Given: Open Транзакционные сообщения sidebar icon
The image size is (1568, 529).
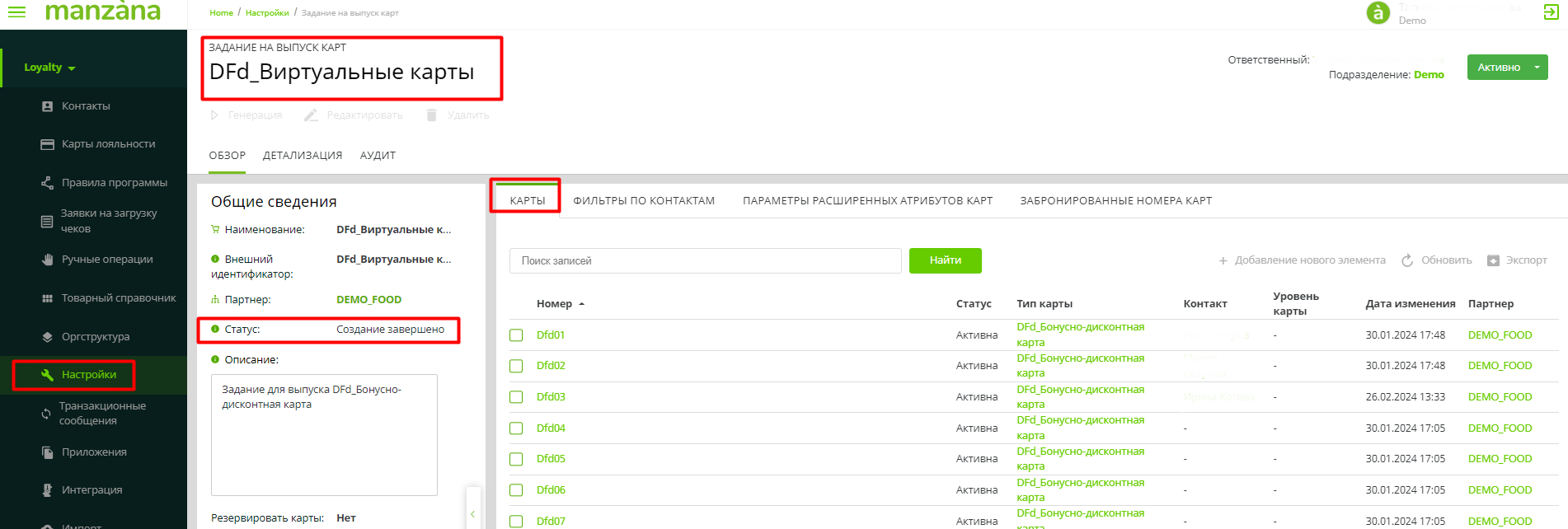Looking at the screenshot, I should [x=46, y=414].
